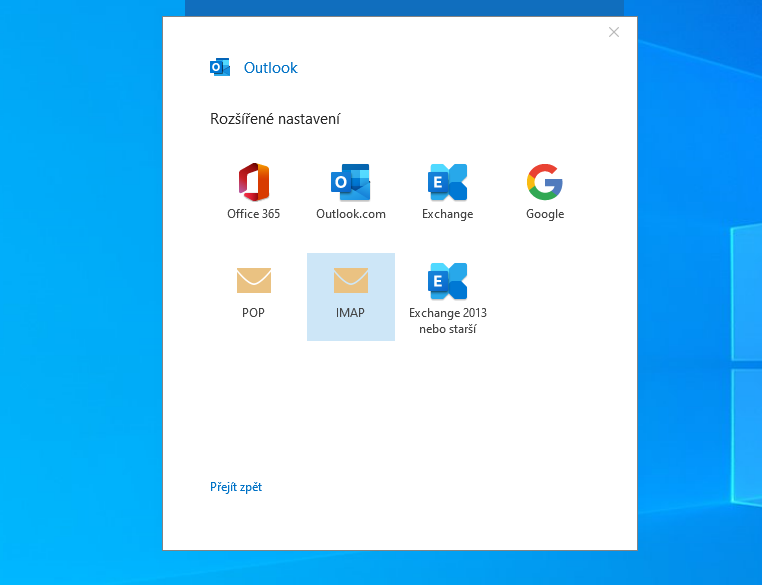This screenshot has height=585, width=762.
Task: Choose the Outlook.com account option
Action: (350, 192)
